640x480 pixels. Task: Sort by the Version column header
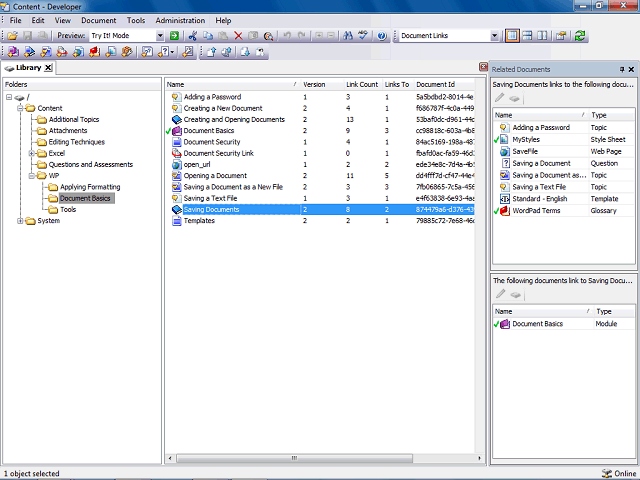(x=322, y=84)
